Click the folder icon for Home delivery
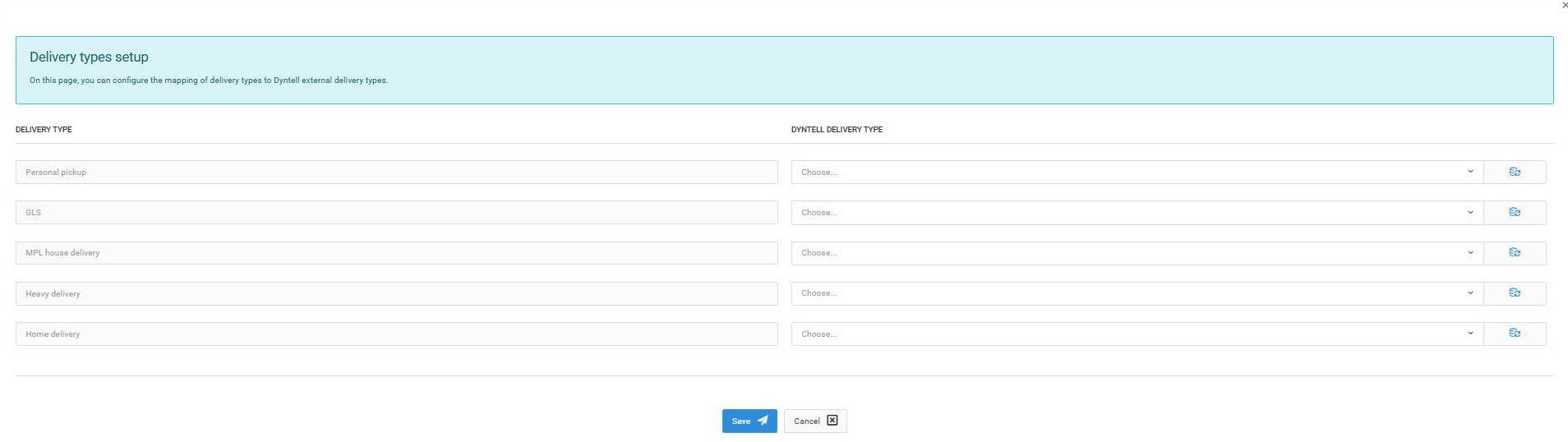The height and width of the screenshot is (442, 1568). click(x=1515, y=333)
